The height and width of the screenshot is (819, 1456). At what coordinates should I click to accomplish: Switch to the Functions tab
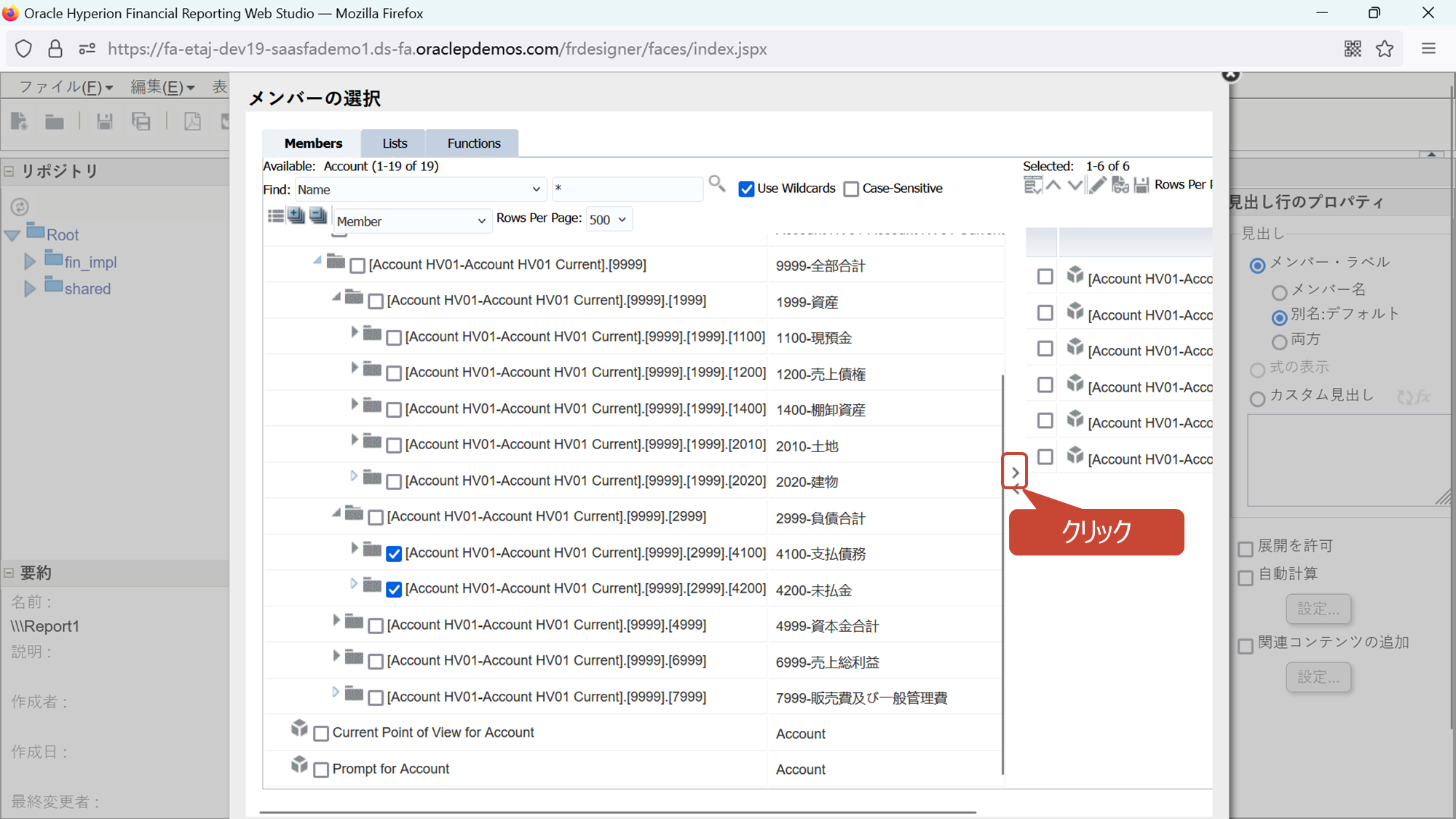(473, 143)
